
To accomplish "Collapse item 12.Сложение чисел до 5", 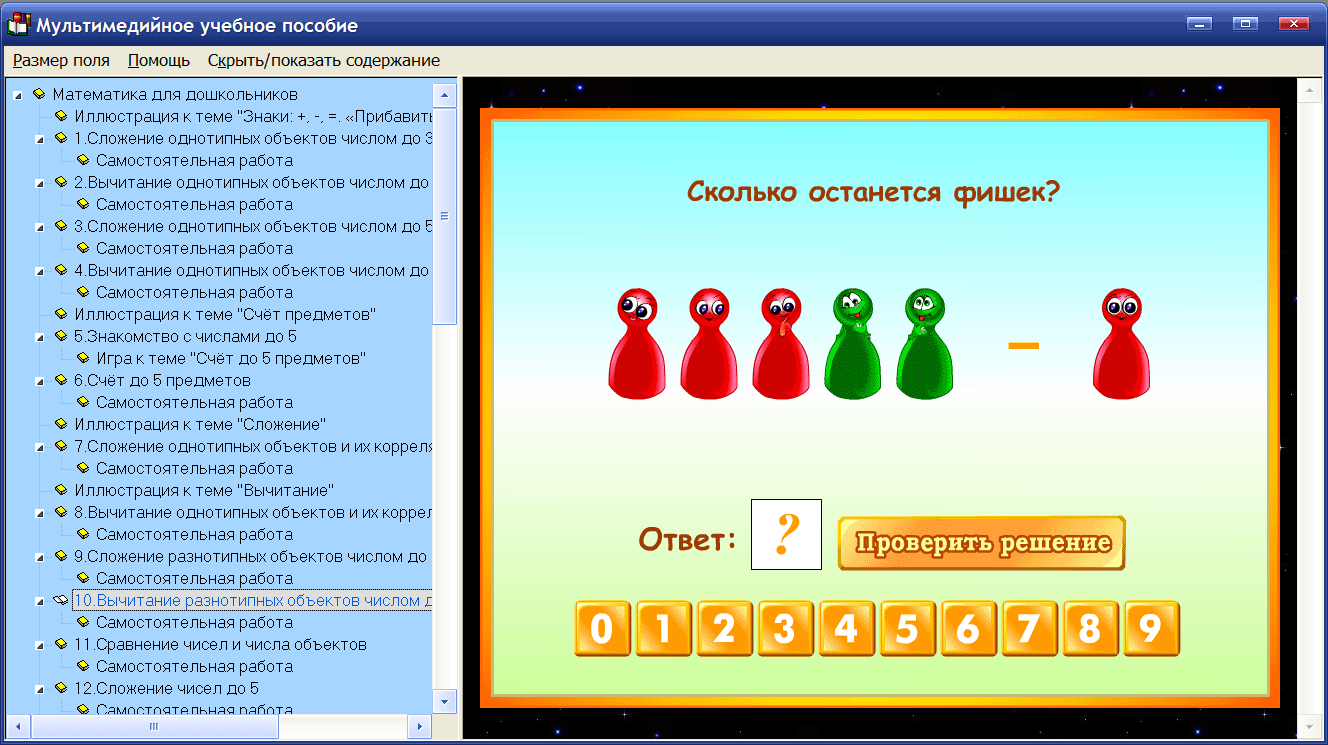I will tap(39, 689).
